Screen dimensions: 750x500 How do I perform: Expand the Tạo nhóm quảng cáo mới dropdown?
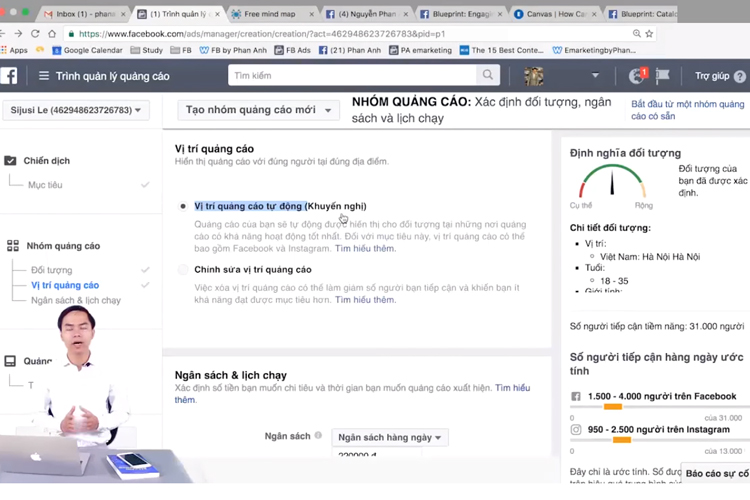[x=258, y=110]
